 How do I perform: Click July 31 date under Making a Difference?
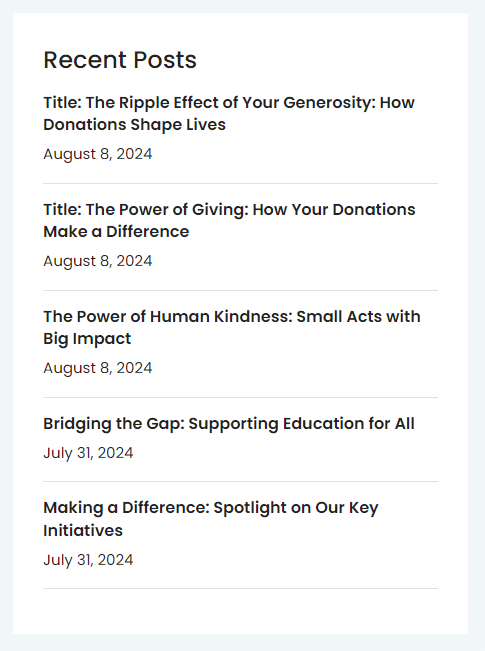coord(88,560)
